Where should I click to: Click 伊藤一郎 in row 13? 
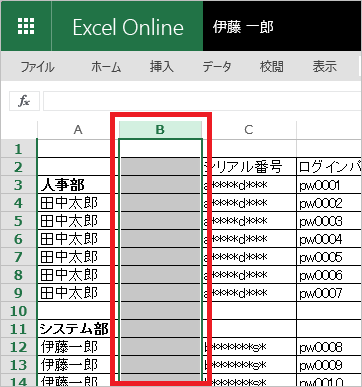(78, 365)
